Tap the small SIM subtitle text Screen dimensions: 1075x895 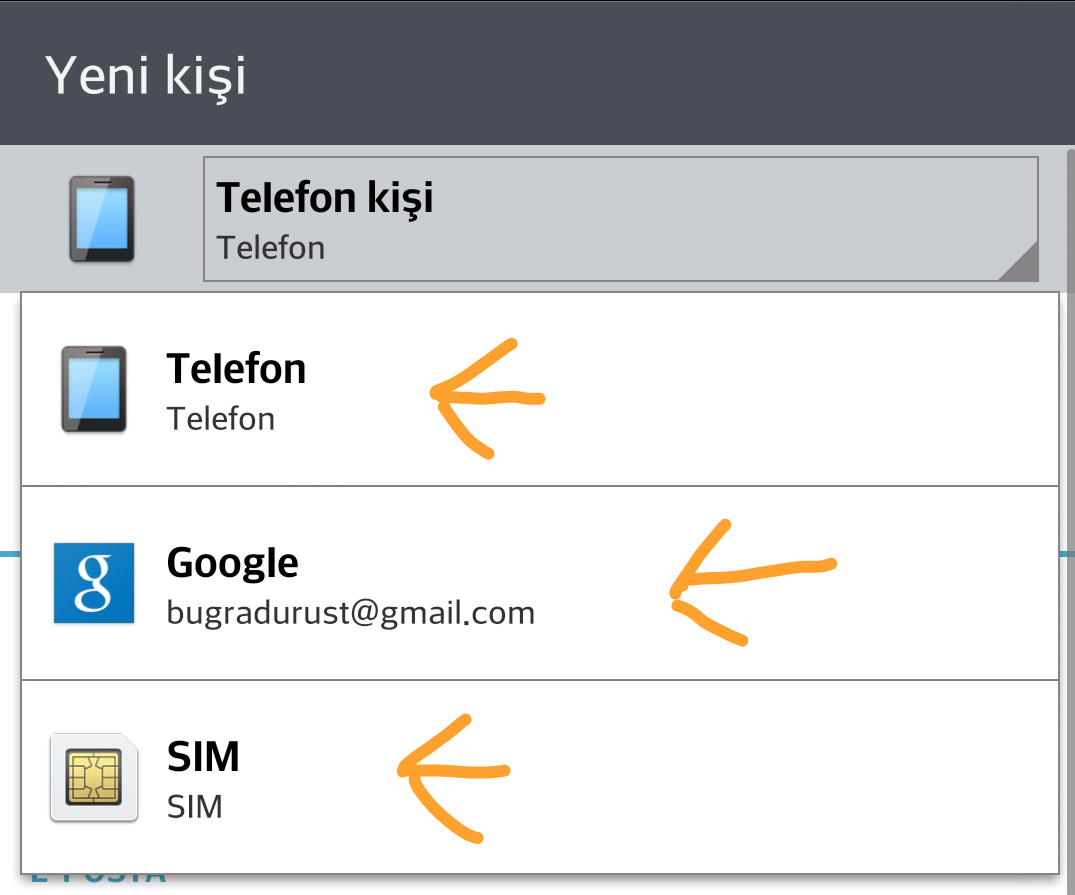pos(195,807)
